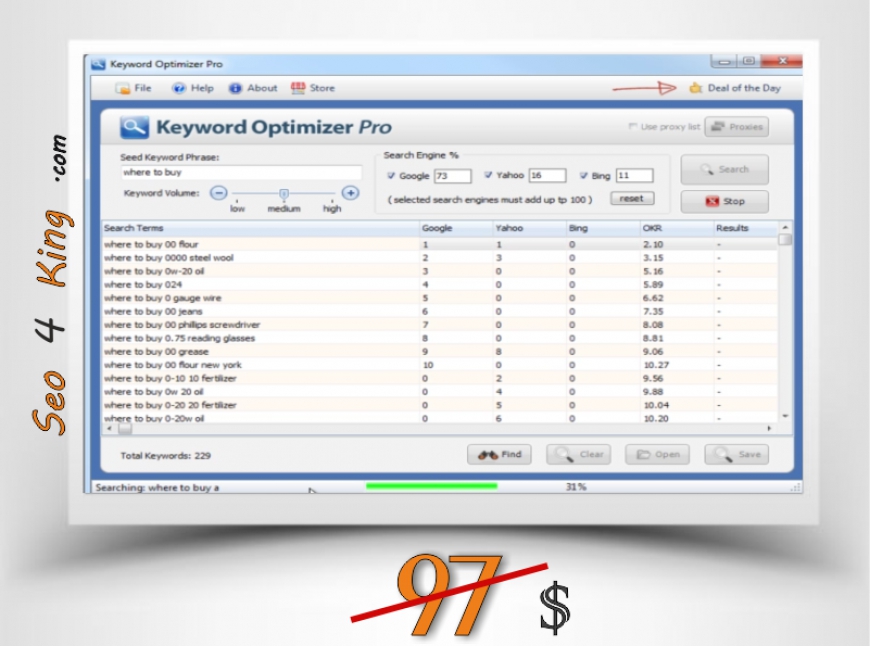Sort by Search Terms column header
This screenshot has width=870, height=646.
pyautogui.click(x=260, y=228)
